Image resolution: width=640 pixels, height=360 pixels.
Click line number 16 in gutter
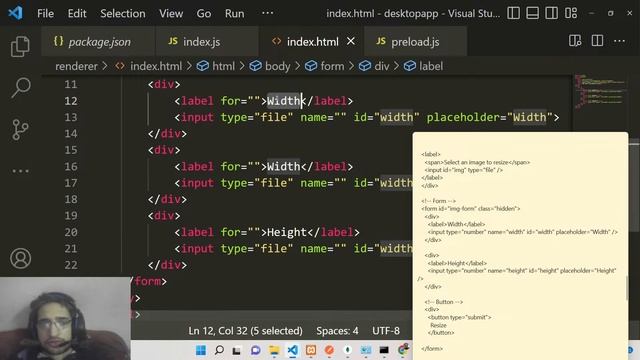point(71,167)
